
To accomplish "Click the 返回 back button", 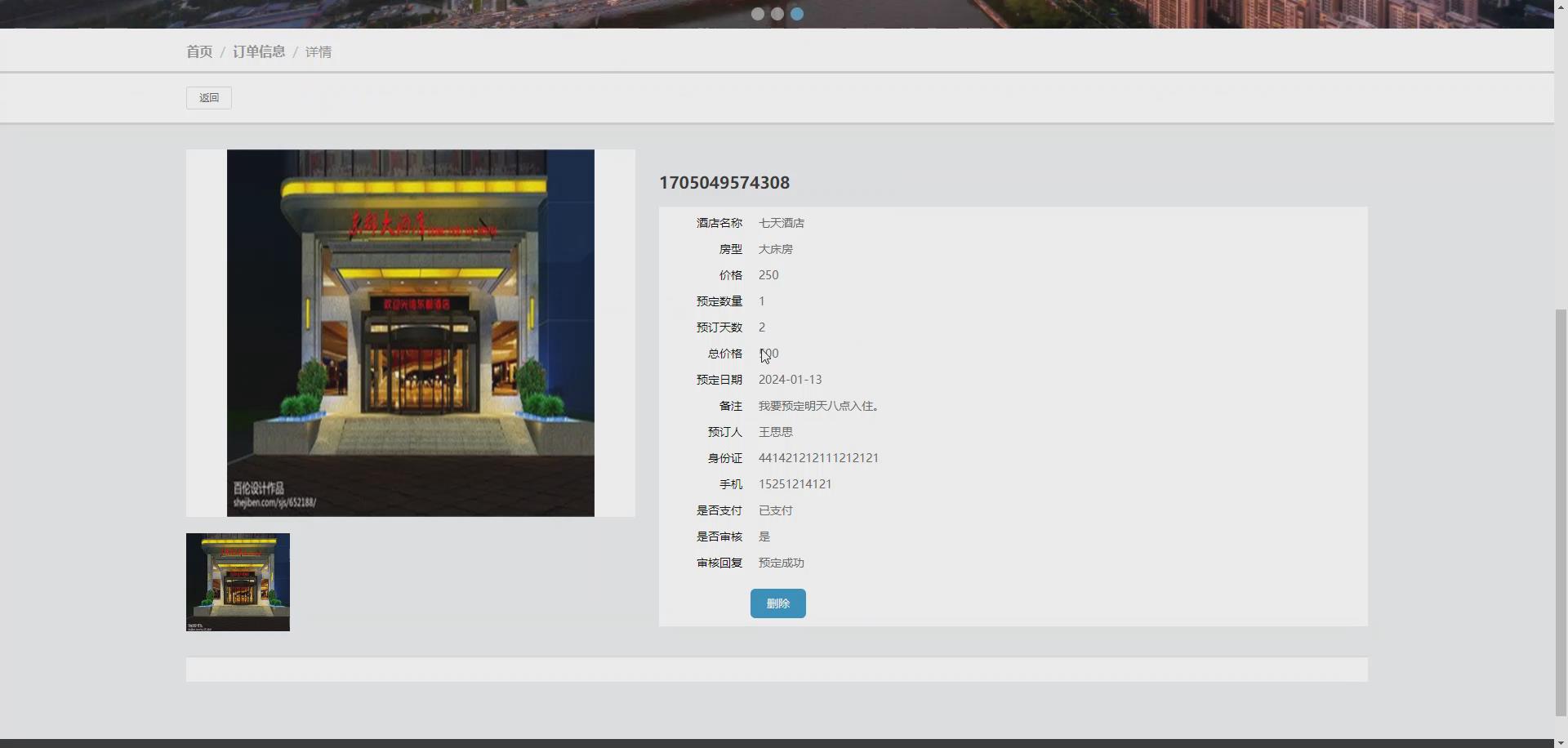I will pyautogui.click(x=209, y=97).
